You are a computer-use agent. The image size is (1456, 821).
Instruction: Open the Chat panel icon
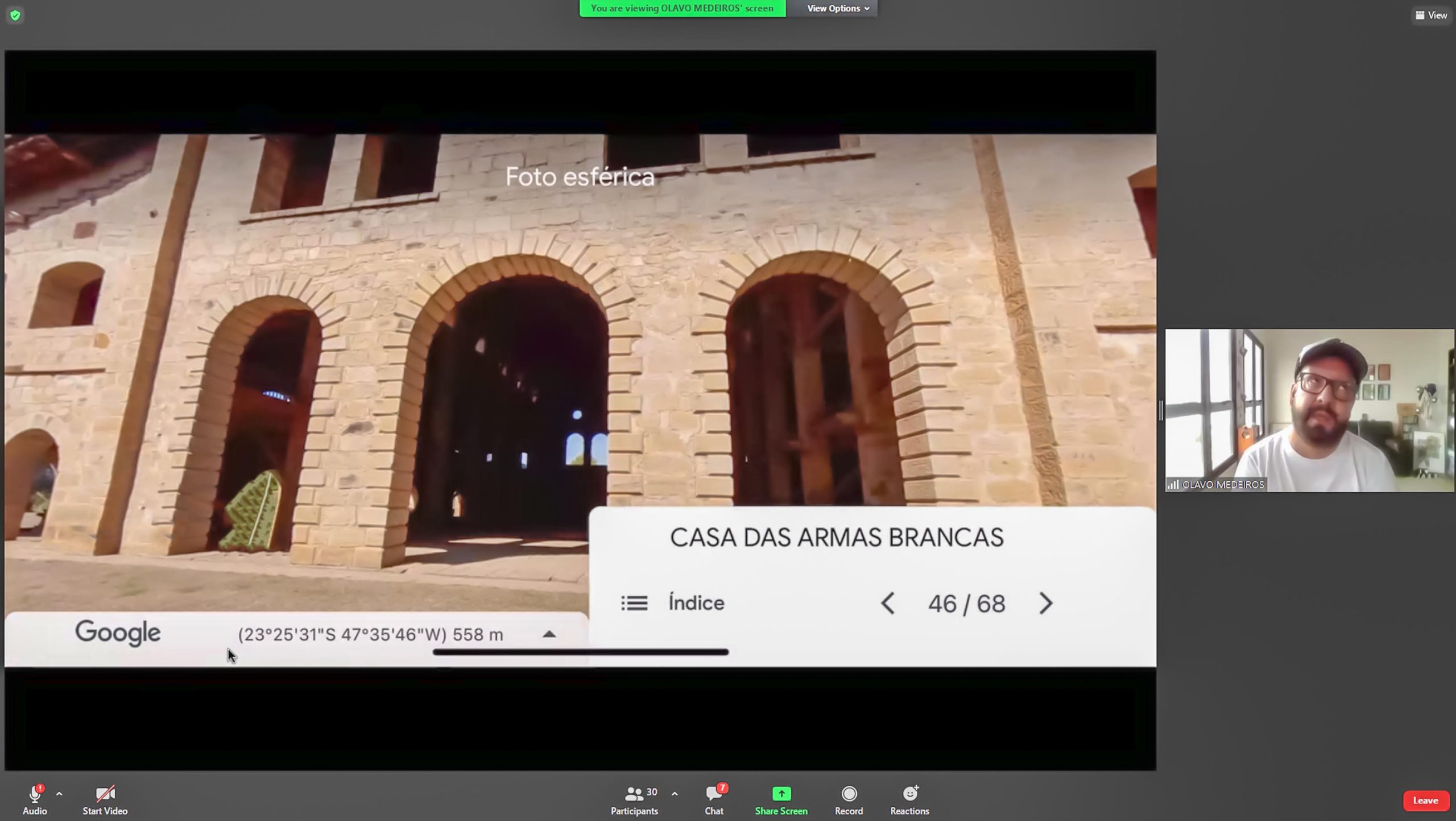[x=714, y=794]
